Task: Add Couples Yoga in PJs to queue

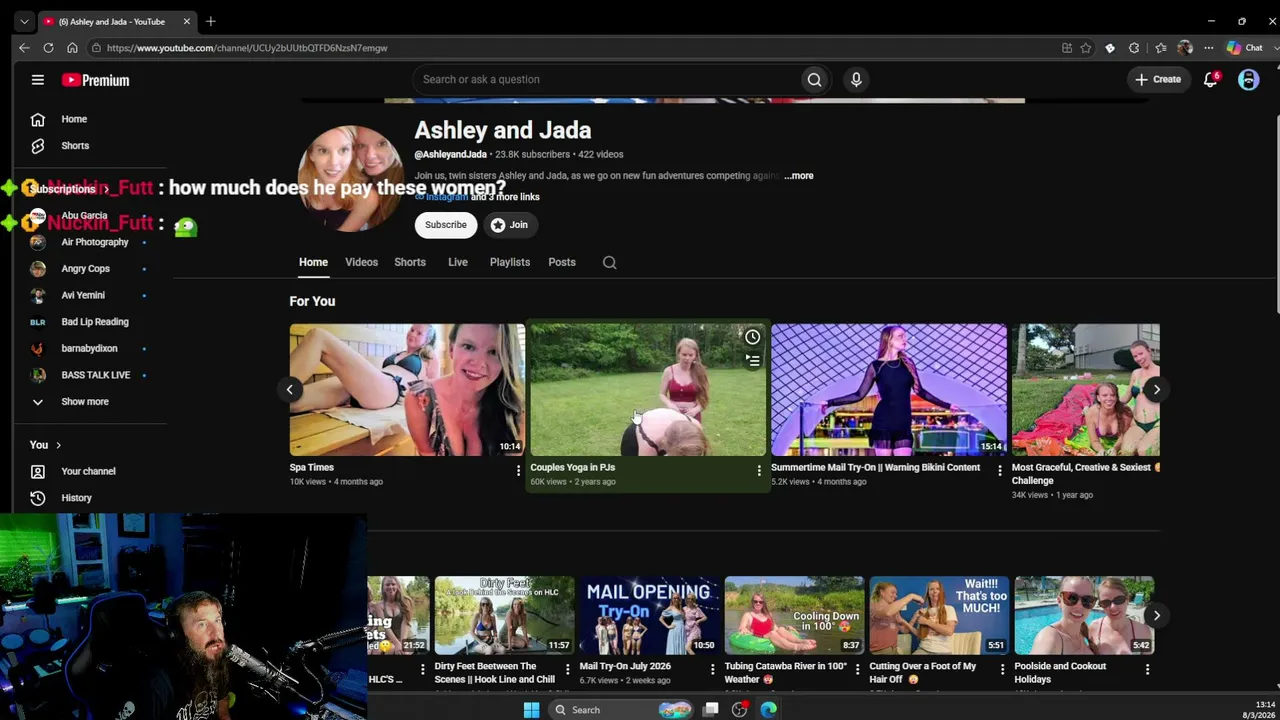Action: [x=752, y=360]
